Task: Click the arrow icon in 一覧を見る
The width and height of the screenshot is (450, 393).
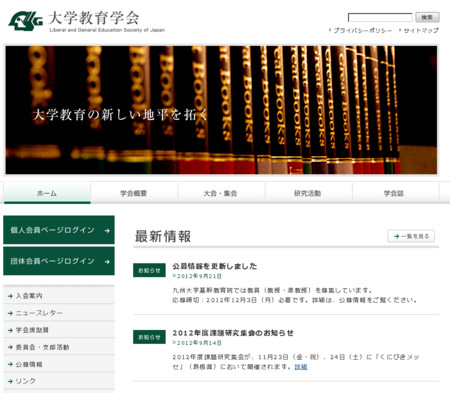Action: (x=396, y=236)
